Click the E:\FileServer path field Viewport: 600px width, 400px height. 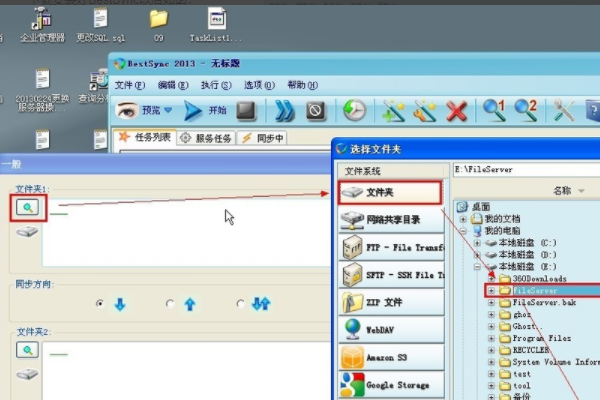click(x=527, y=170)
